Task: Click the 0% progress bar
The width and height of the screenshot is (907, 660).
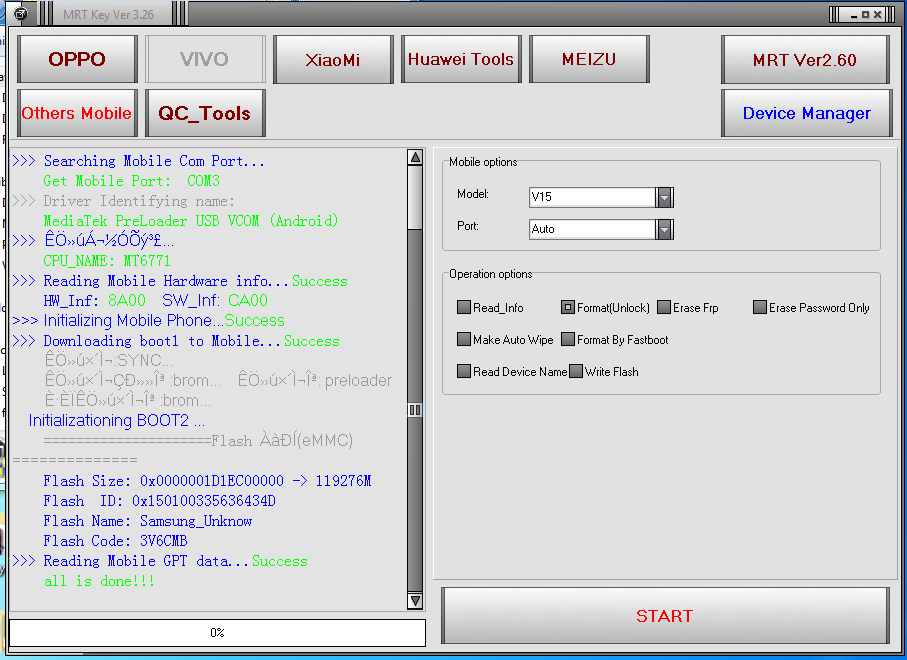Action: 217,633
